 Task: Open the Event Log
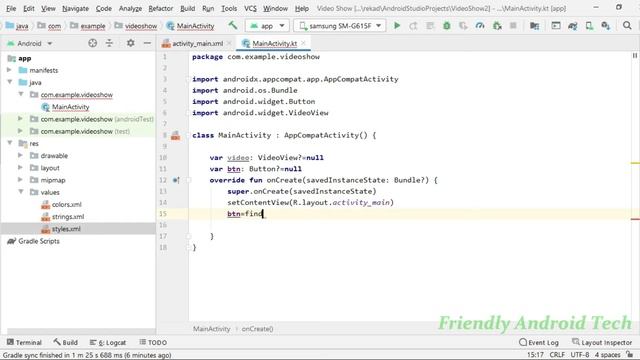[539, 342]
